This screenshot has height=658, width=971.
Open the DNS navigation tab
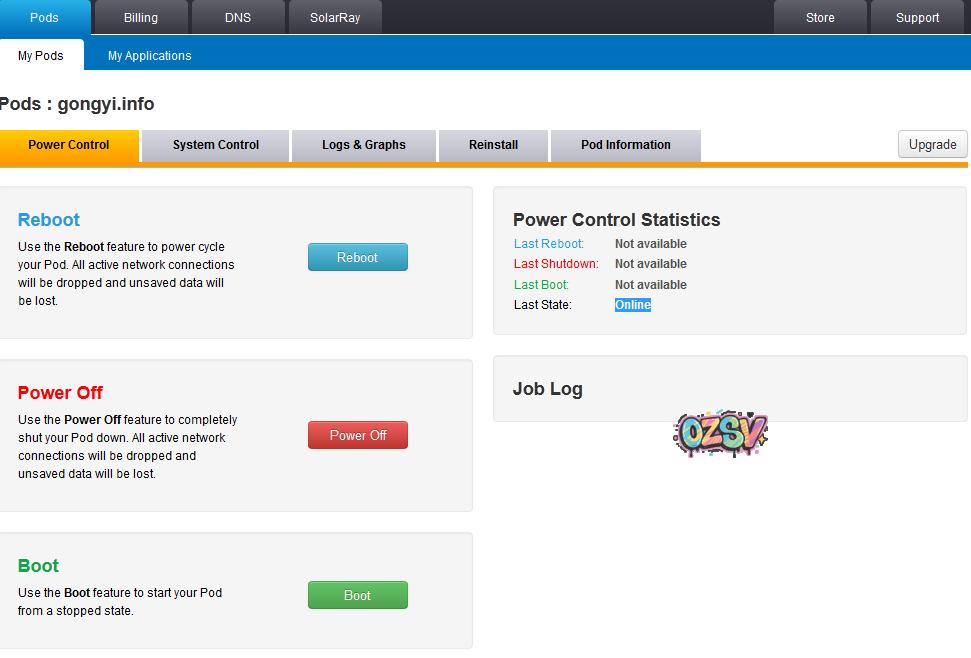click(238, 17)
